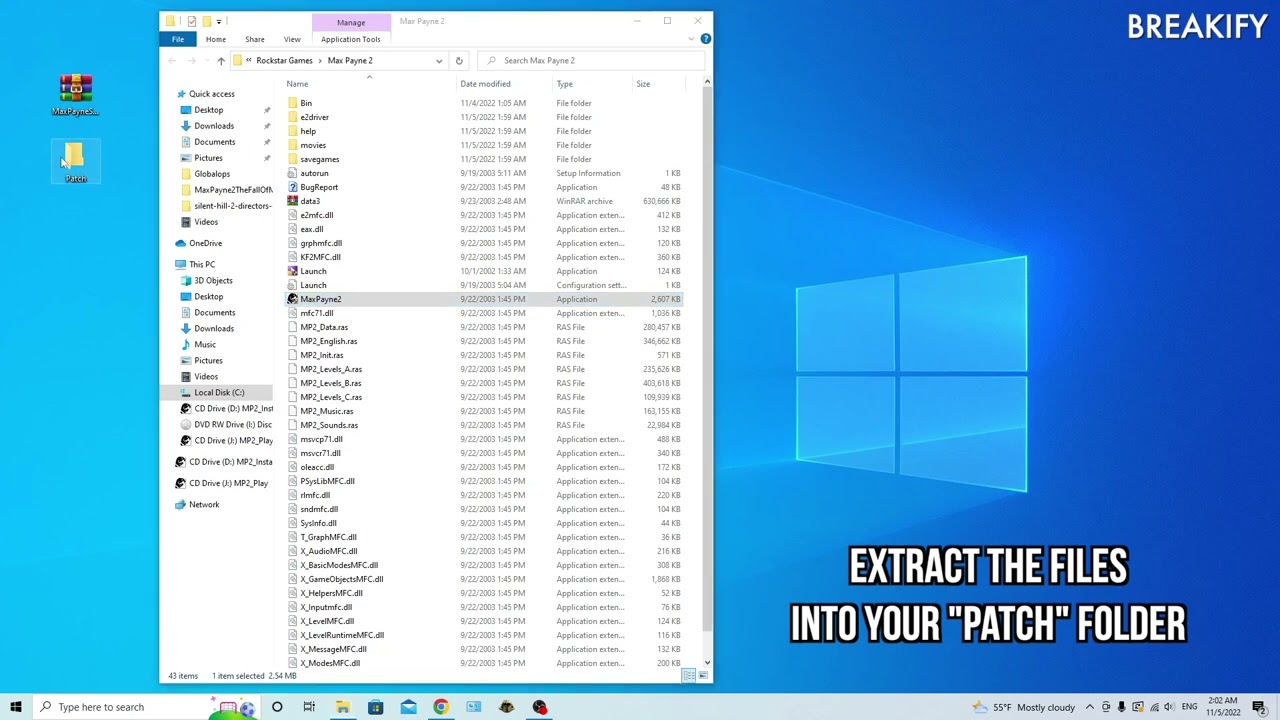
Task: Open the notification center
Action: coord(1259,707)
